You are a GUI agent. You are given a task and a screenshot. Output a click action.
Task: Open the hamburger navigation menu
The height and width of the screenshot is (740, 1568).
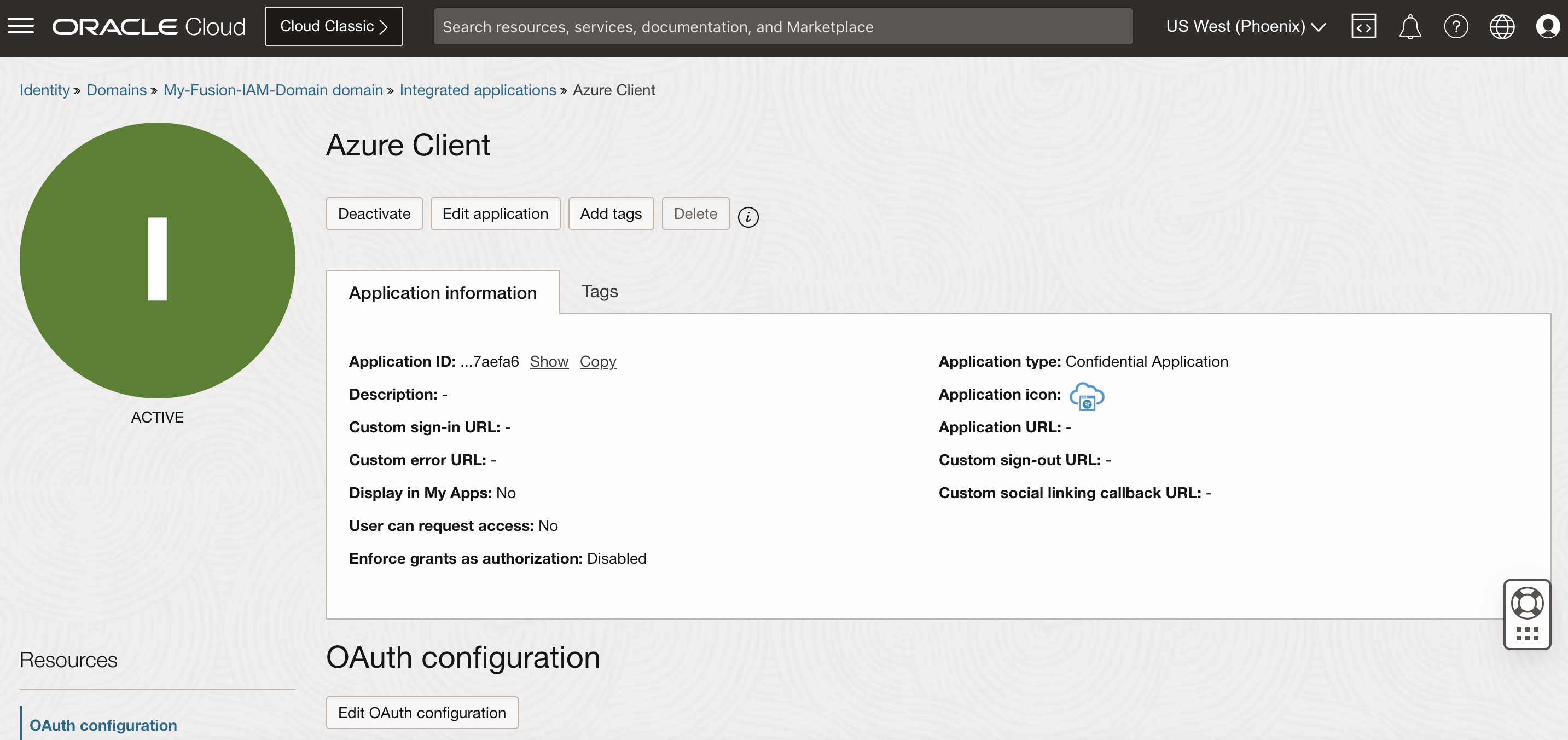click(x=21, y=26)
